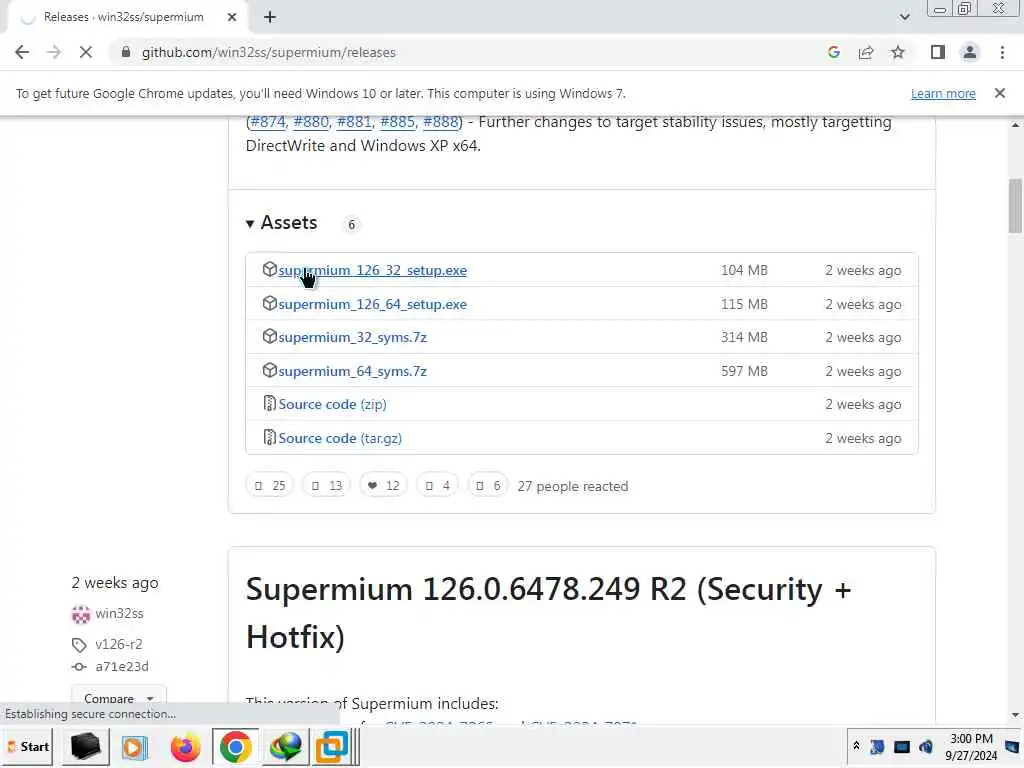Open issue link #885
The image size is (1024, 768).
click(397, 122)
